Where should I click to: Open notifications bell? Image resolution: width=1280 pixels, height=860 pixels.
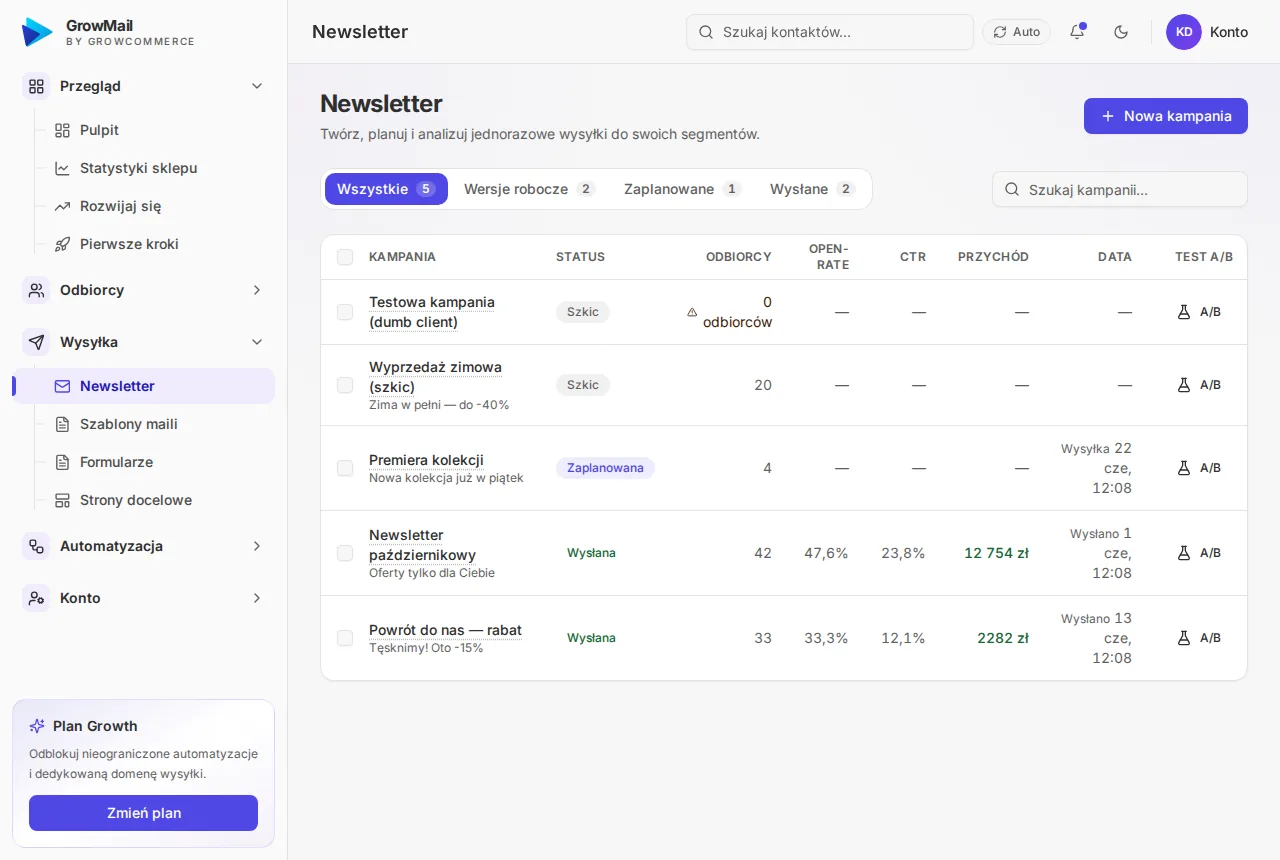click(1077, 32)
